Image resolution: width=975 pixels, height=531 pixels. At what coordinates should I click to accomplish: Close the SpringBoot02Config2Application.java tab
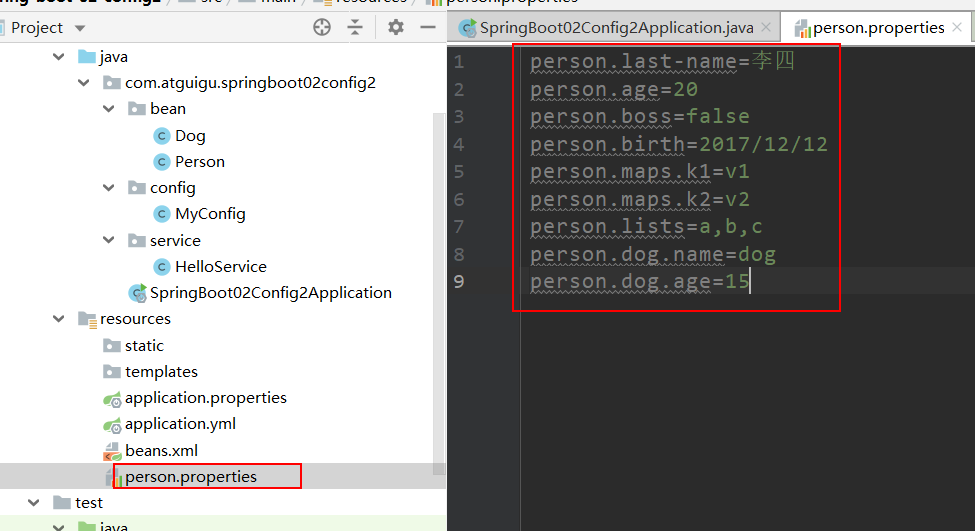(x=766, y=27)
